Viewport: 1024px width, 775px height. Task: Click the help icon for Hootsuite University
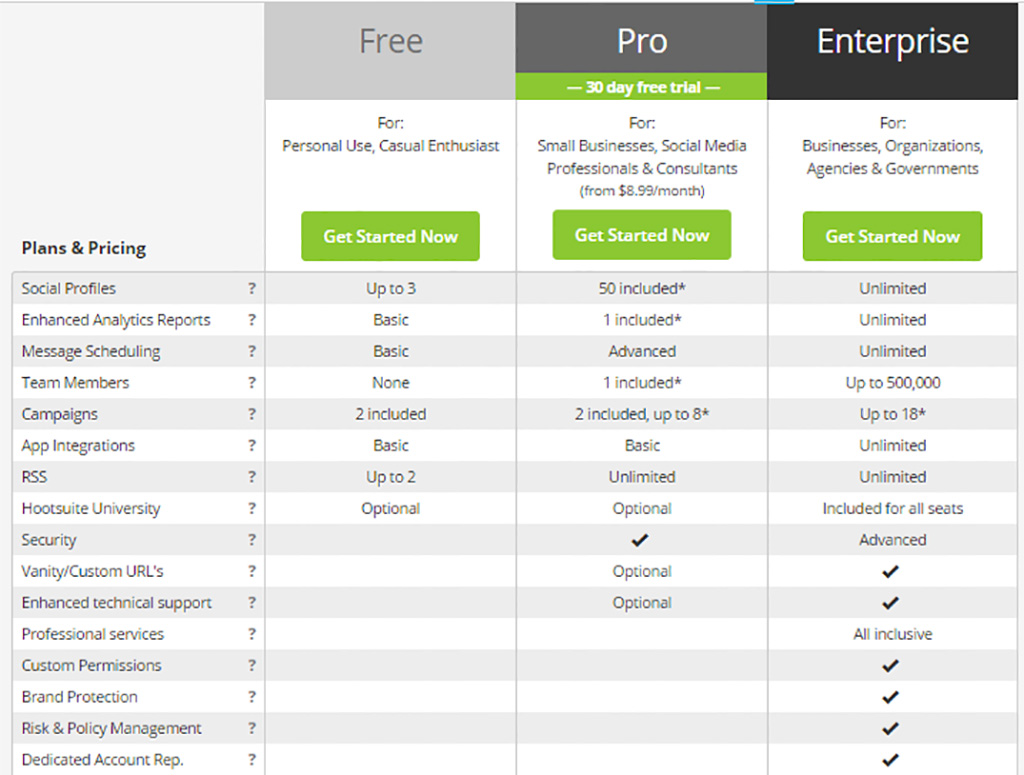click(x=252, y=509)
